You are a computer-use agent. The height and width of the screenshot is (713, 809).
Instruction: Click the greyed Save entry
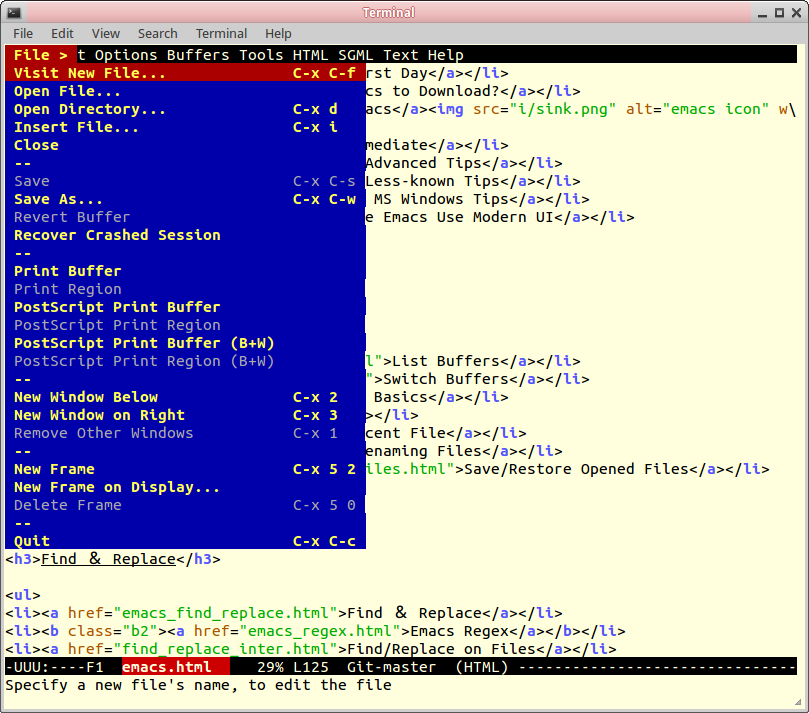185,181
